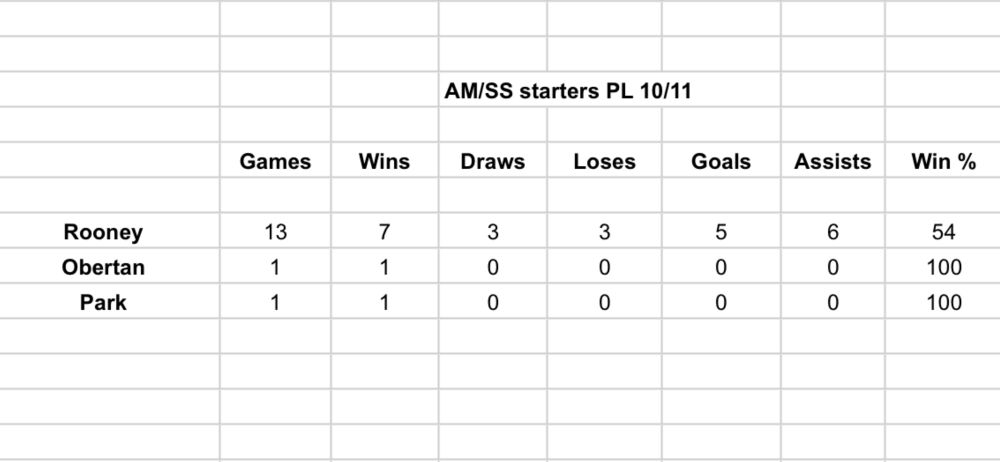
Task: Select Park's games cell
Action: coord(276,301)
